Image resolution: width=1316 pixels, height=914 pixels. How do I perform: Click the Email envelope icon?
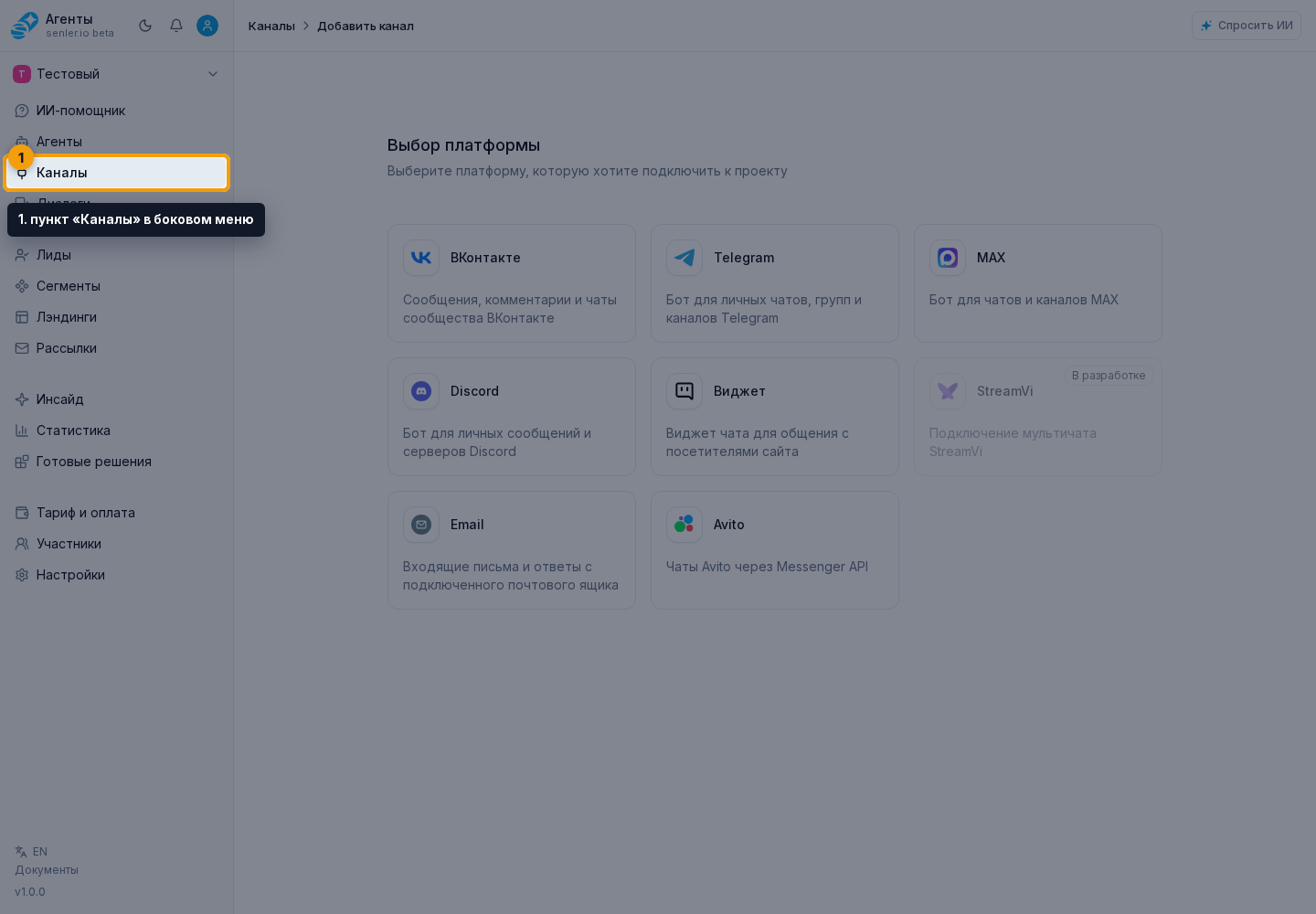click(421, 525)
